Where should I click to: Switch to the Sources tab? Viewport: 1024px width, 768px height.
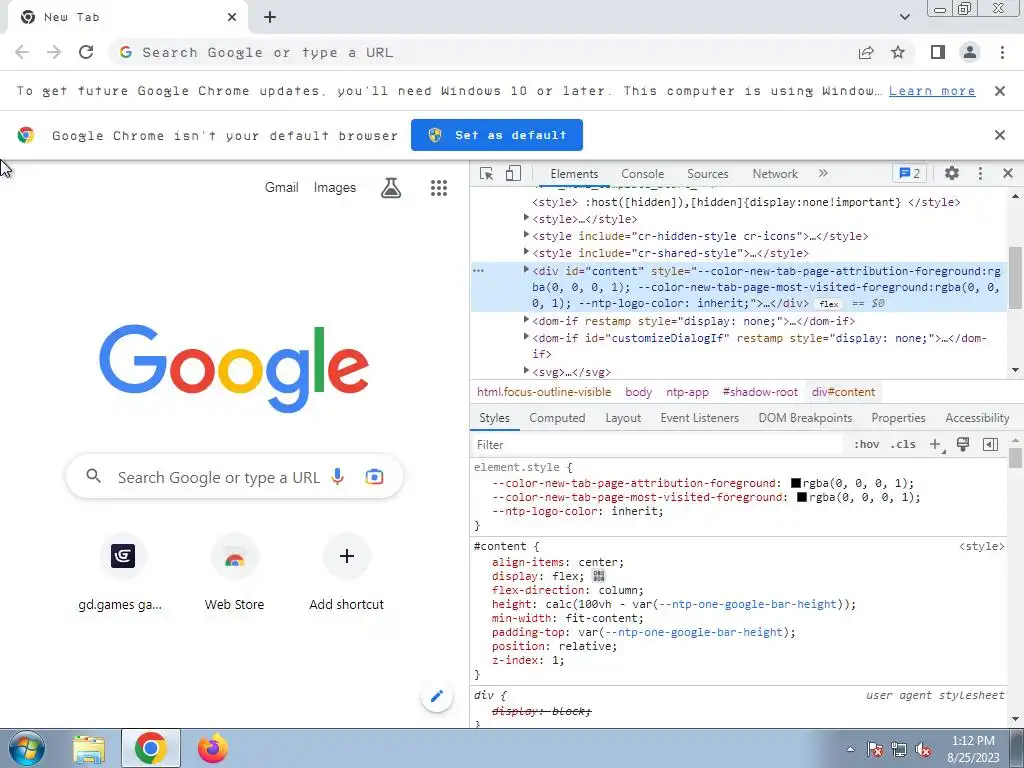[707, 174]
